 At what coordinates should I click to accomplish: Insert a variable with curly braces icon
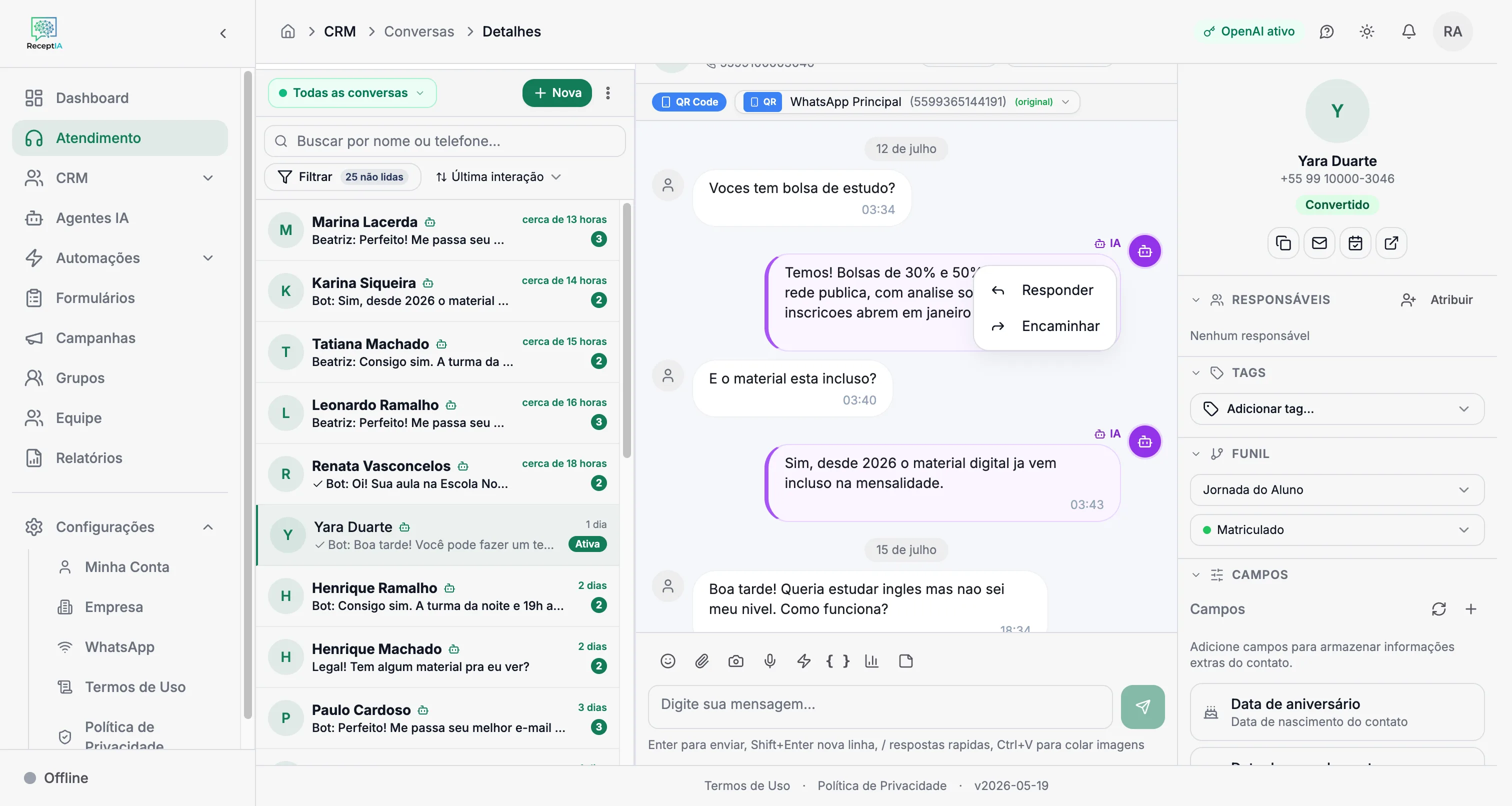[x=838, y=661]
